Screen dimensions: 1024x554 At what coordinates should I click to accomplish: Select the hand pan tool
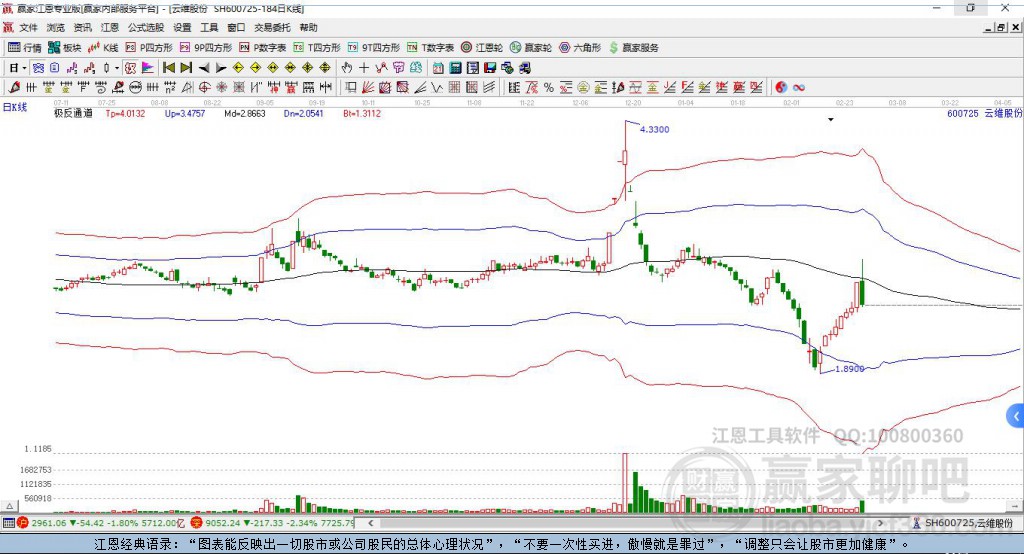tap(347, 68)
